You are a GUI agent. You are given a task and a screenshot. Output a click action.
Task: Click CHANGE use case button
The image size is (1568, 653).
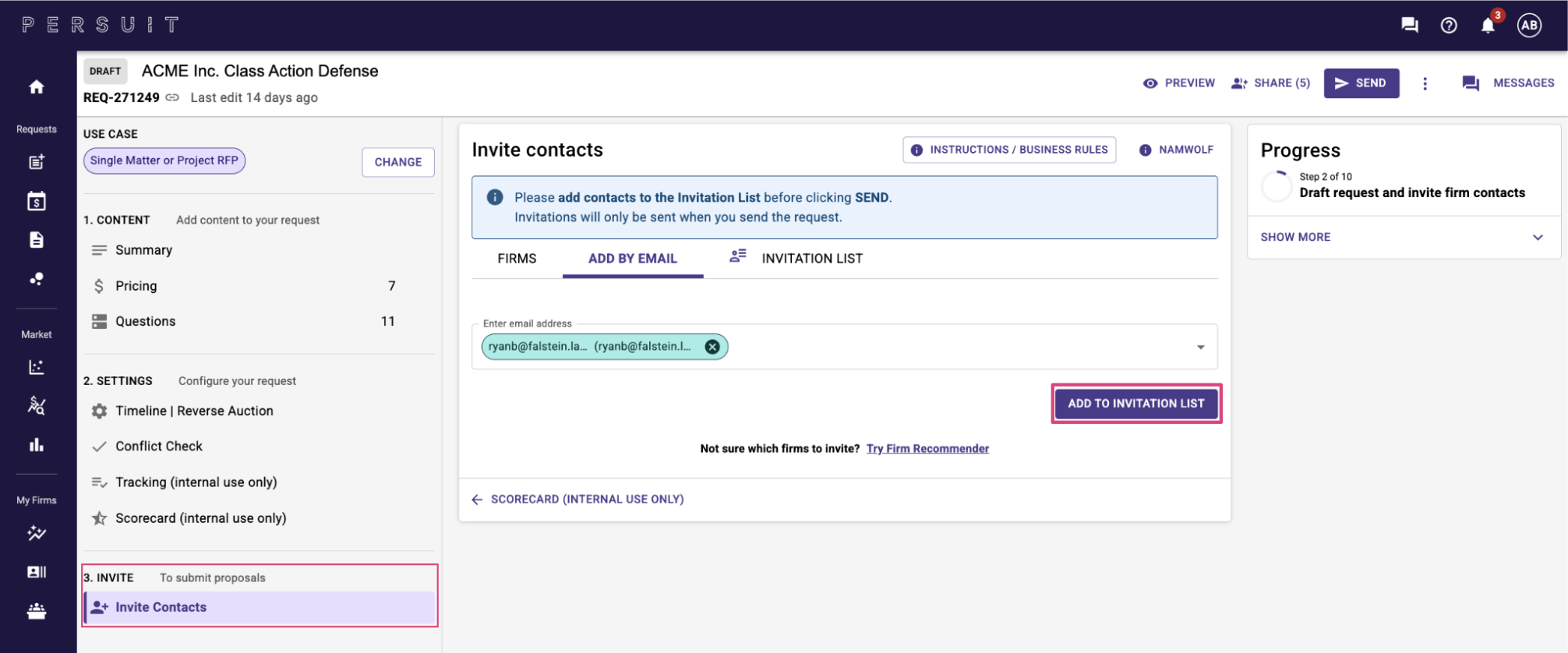point(398,162)
